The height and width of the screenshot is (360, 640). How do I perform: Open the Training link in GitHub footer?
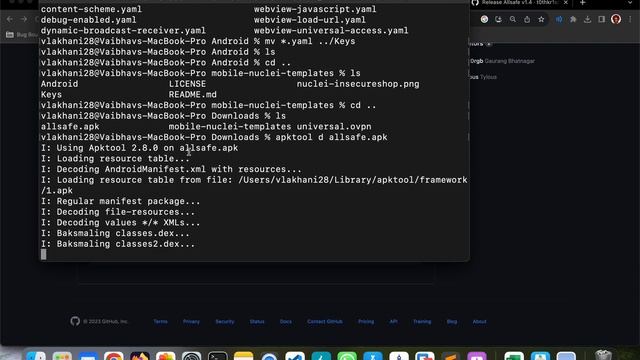(422, 322)
